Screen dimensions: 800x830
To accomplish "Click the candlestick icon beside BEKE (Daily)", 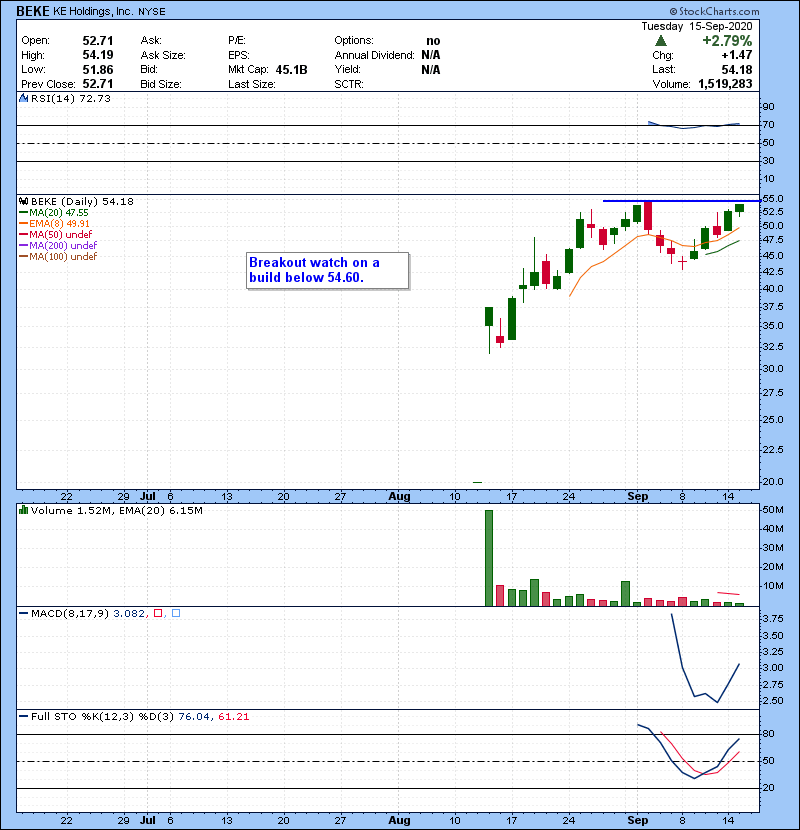I will [22, 202].
